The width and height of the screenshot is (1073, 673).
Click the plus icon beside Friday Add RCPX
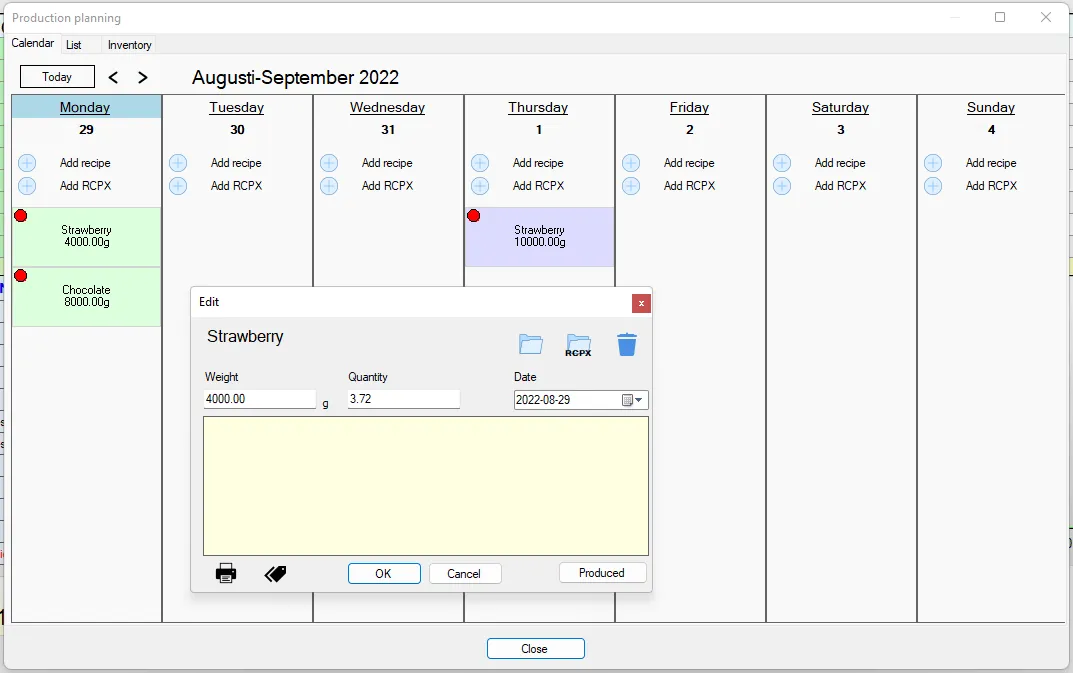point(631,186)
